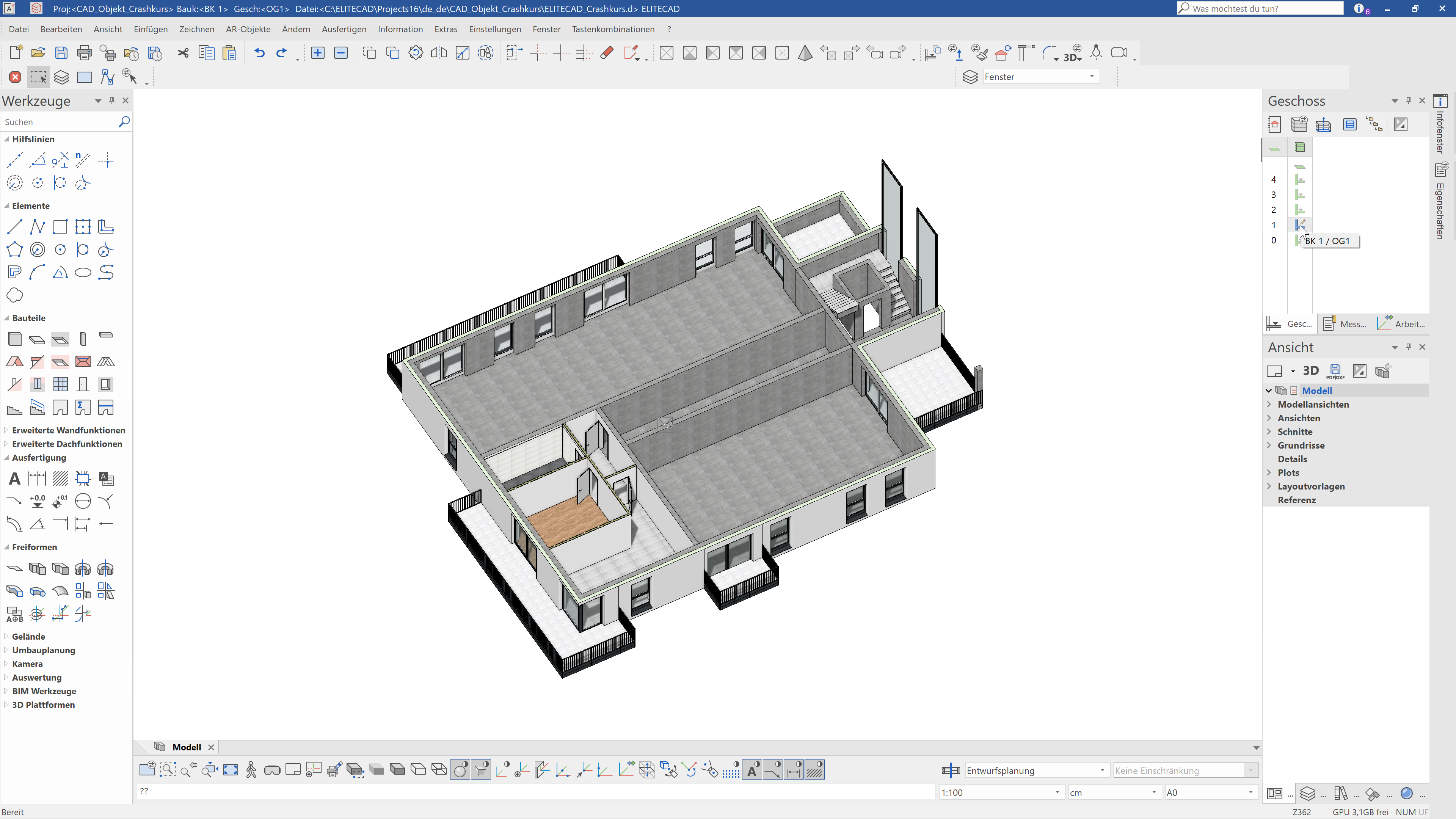This screenshot has width=1456, height=819.
Task: Select the ellipse tool under Elemente
Action: click(83, 273)
